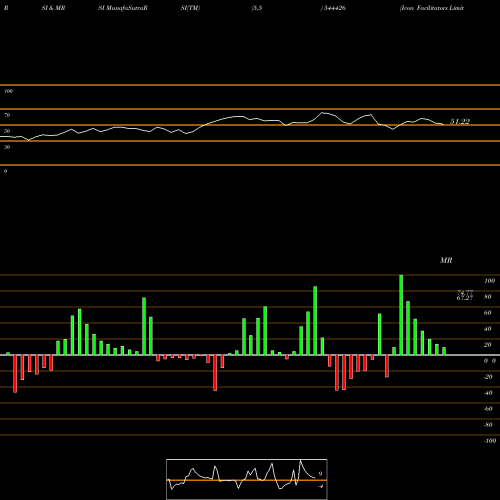Image resolution: width=500 pixels, height=500 pixels.
Task: Open the mini MR line chart thumbnail
Action: 247,479
